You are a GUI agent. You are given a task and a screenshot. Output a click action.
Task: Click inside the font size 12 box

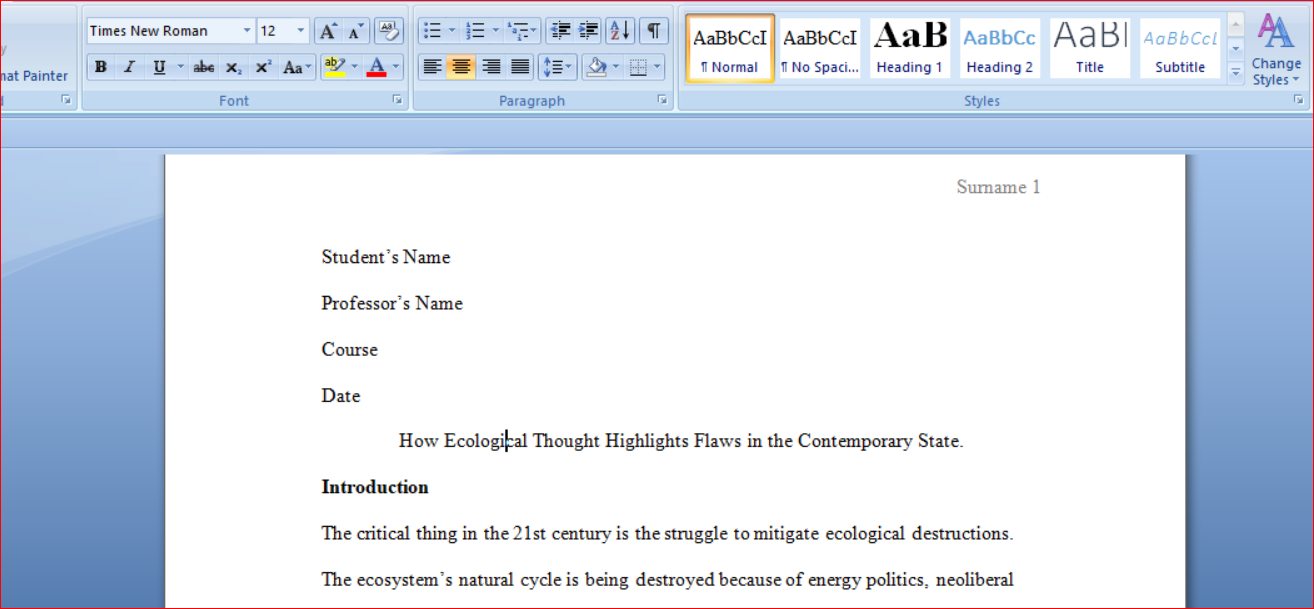pos(275,31)
